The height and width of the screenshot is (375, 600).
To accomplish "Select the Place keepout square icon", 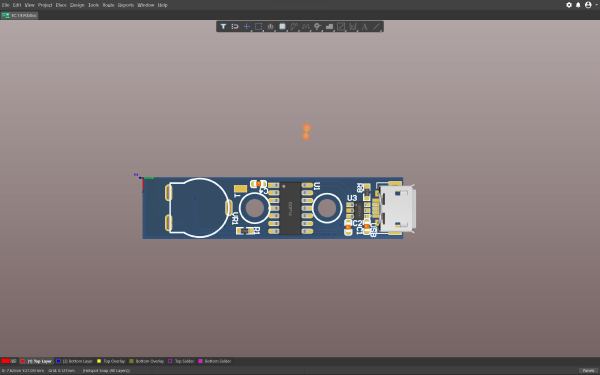I will click(x=341, y=26).
